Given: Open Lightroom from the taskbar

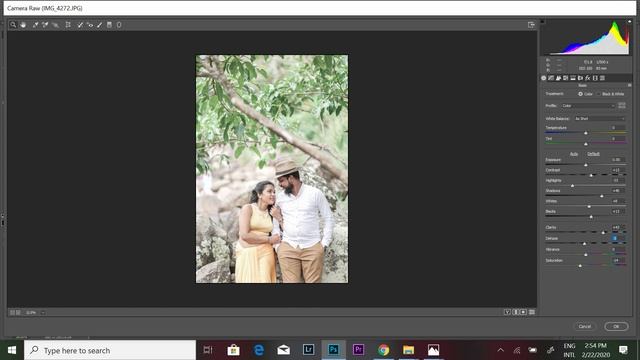Looking at the screenshot, I should click(x=308, y=350).
